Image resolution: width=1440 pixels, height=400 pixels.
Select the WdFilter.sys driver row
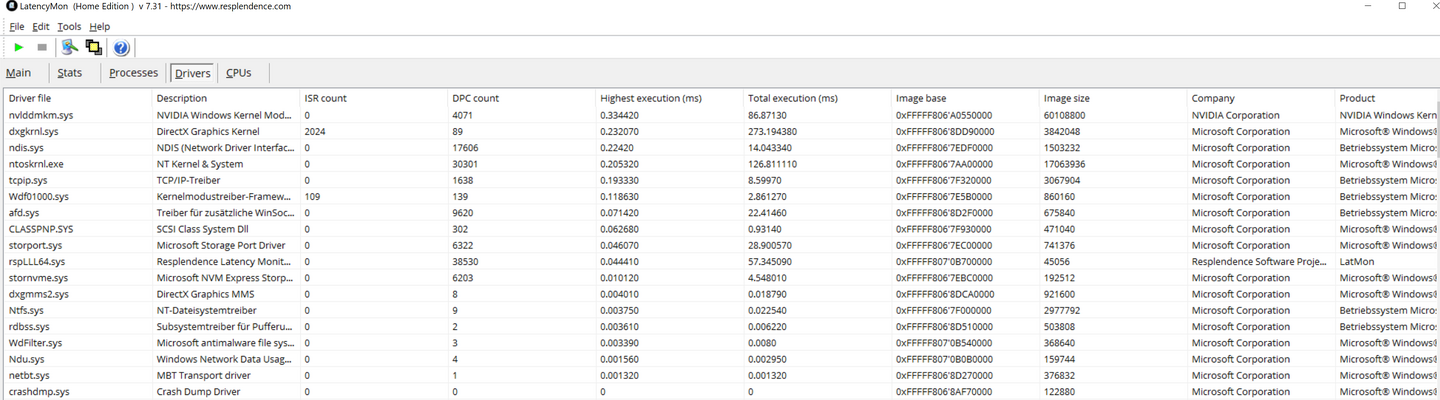[x=720, y=343]
